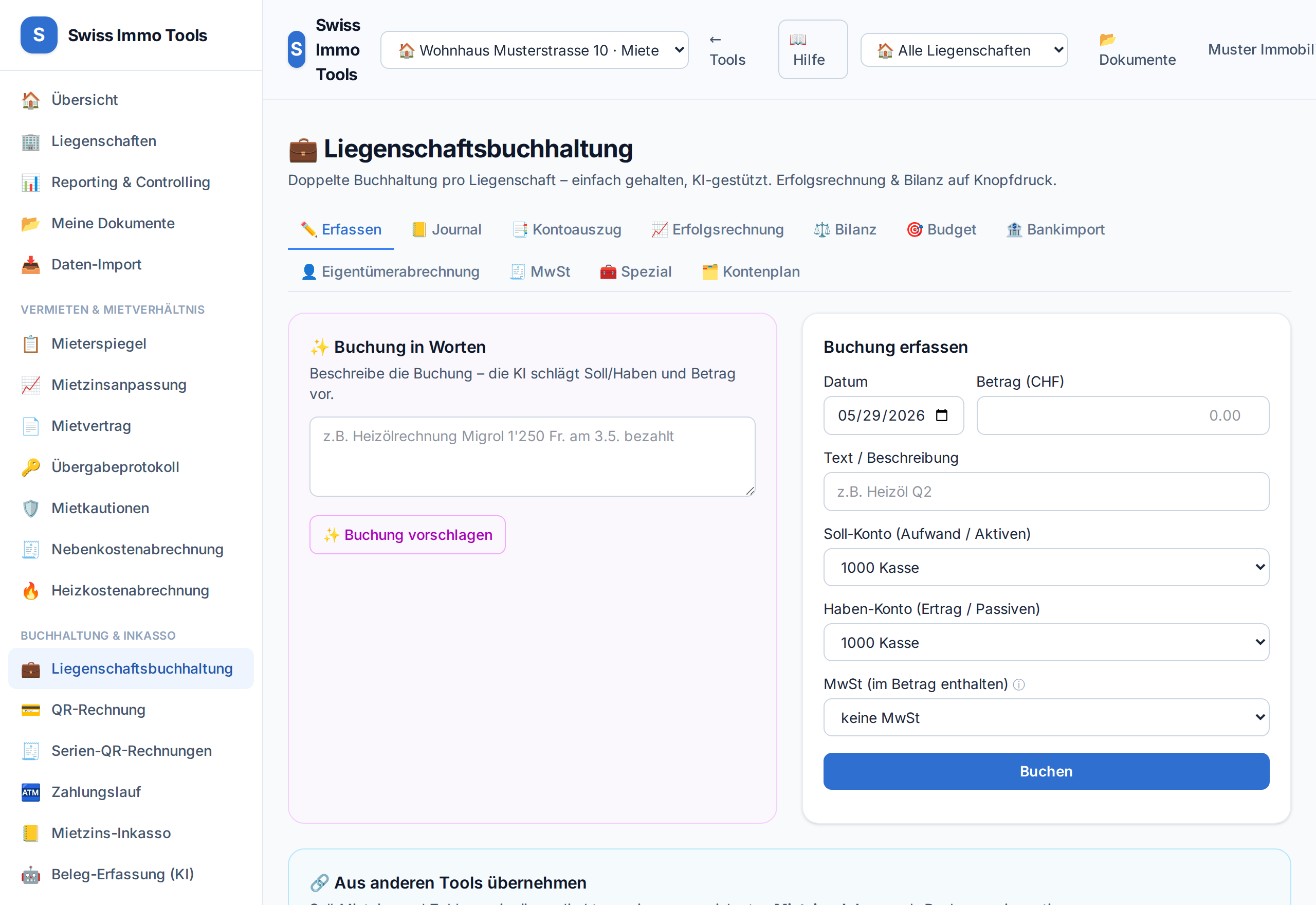Click the Mietkautionen shield icon
Viewport: 1316px width, 905px height.
point(31,508)
